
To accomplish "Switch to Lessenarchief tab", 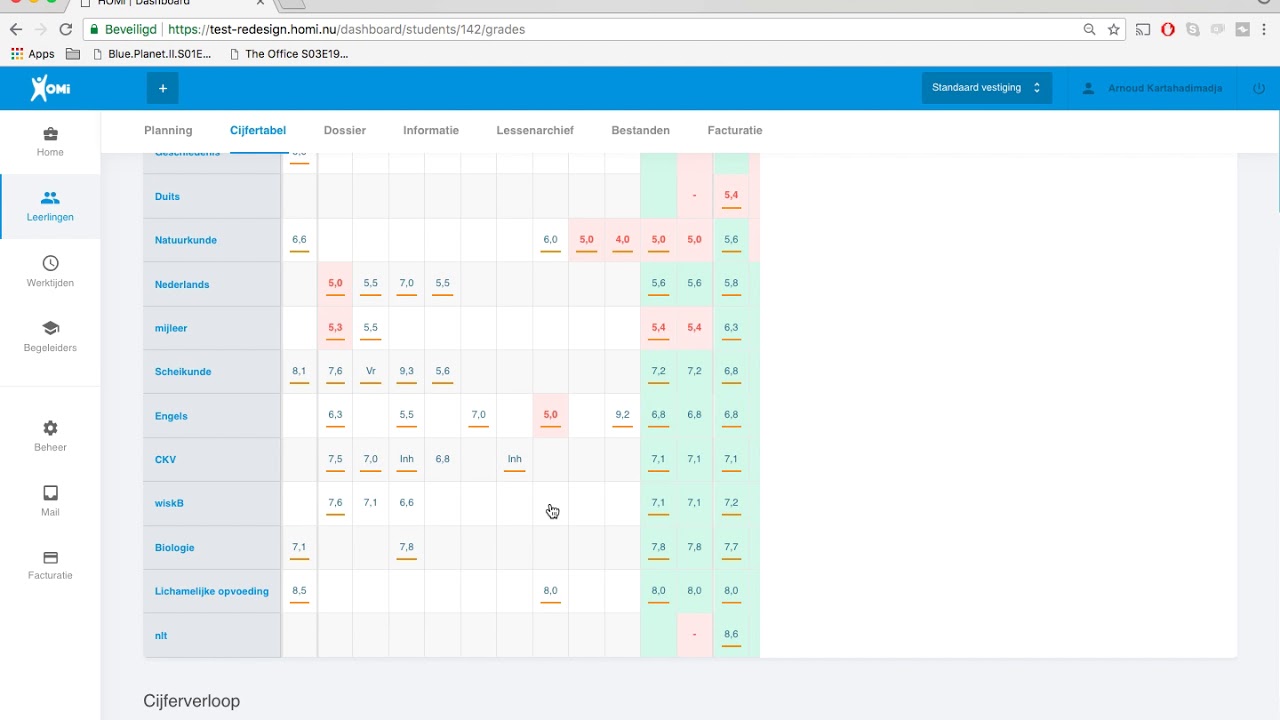I will [535, 130].
